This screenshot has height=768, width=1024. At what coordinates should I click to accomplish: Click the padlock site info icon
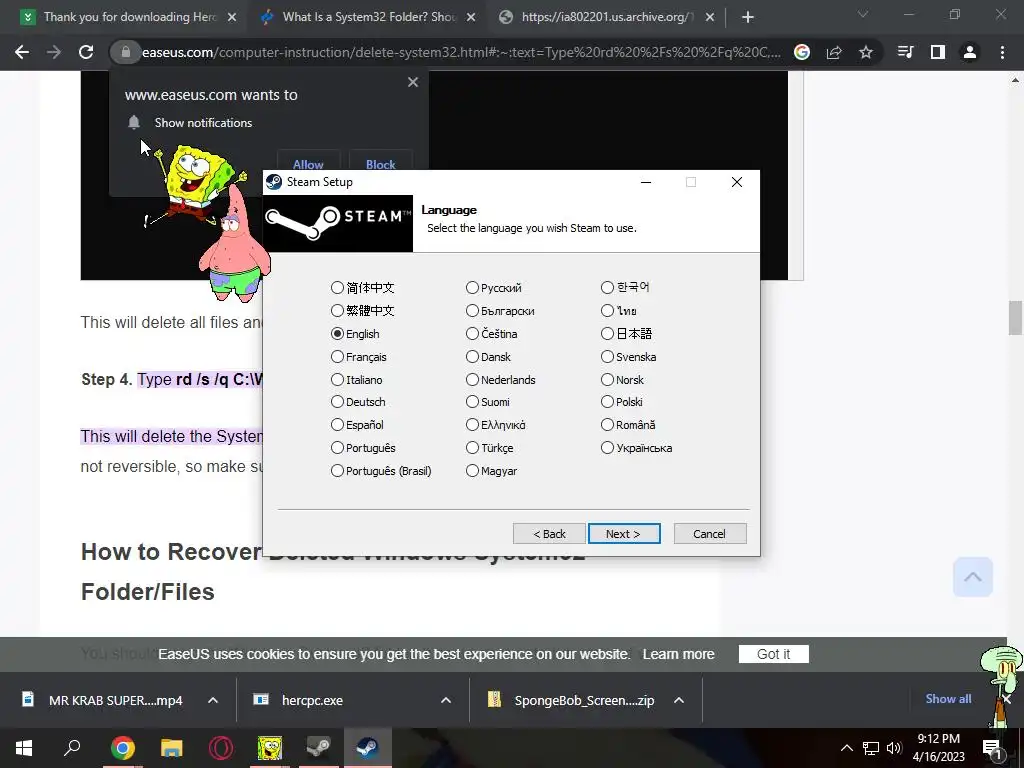click(125, 52)
